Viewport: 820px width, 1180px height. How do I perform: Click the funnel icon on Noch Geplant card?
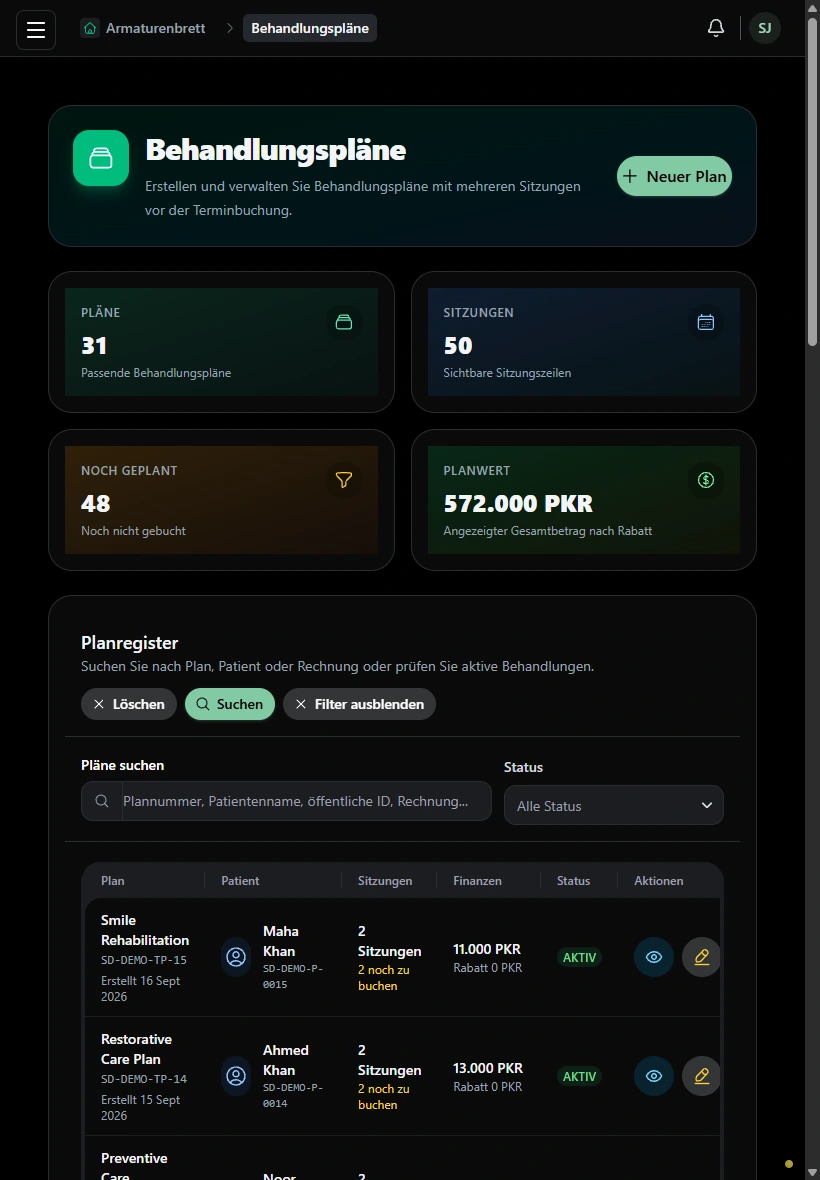click(344, 480)
